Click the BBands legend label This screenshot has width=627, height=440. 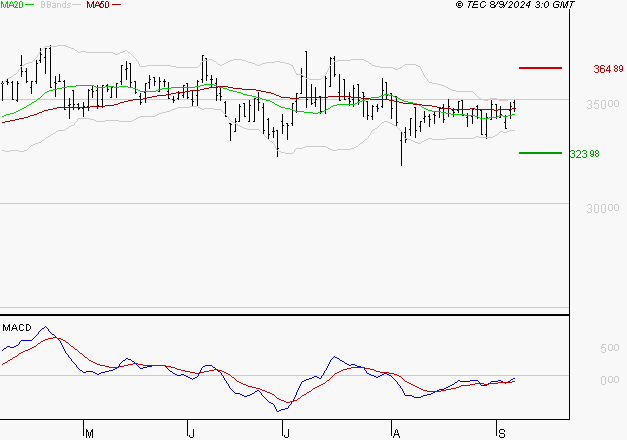56,5
